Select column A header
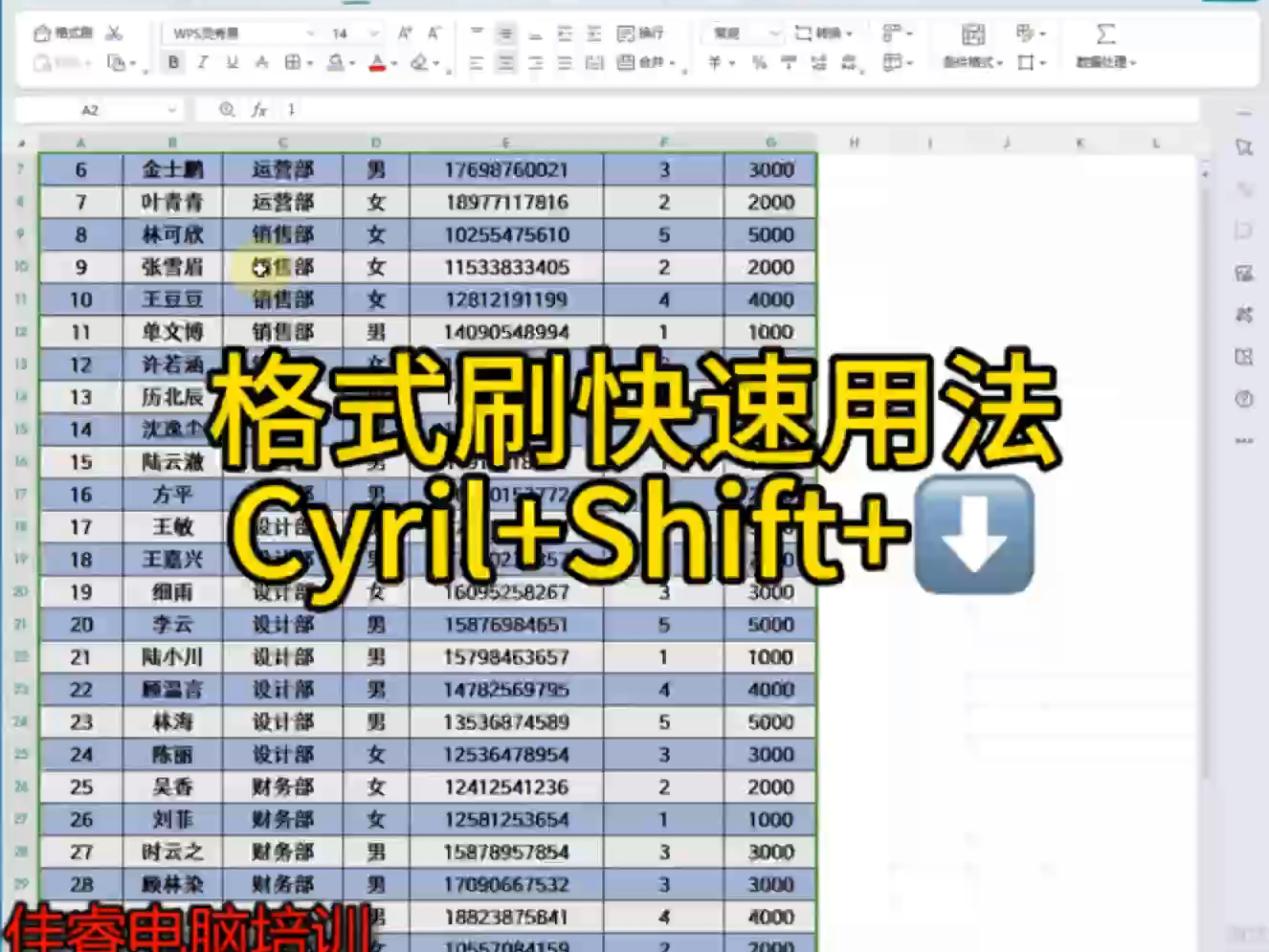 pos(80,143)
